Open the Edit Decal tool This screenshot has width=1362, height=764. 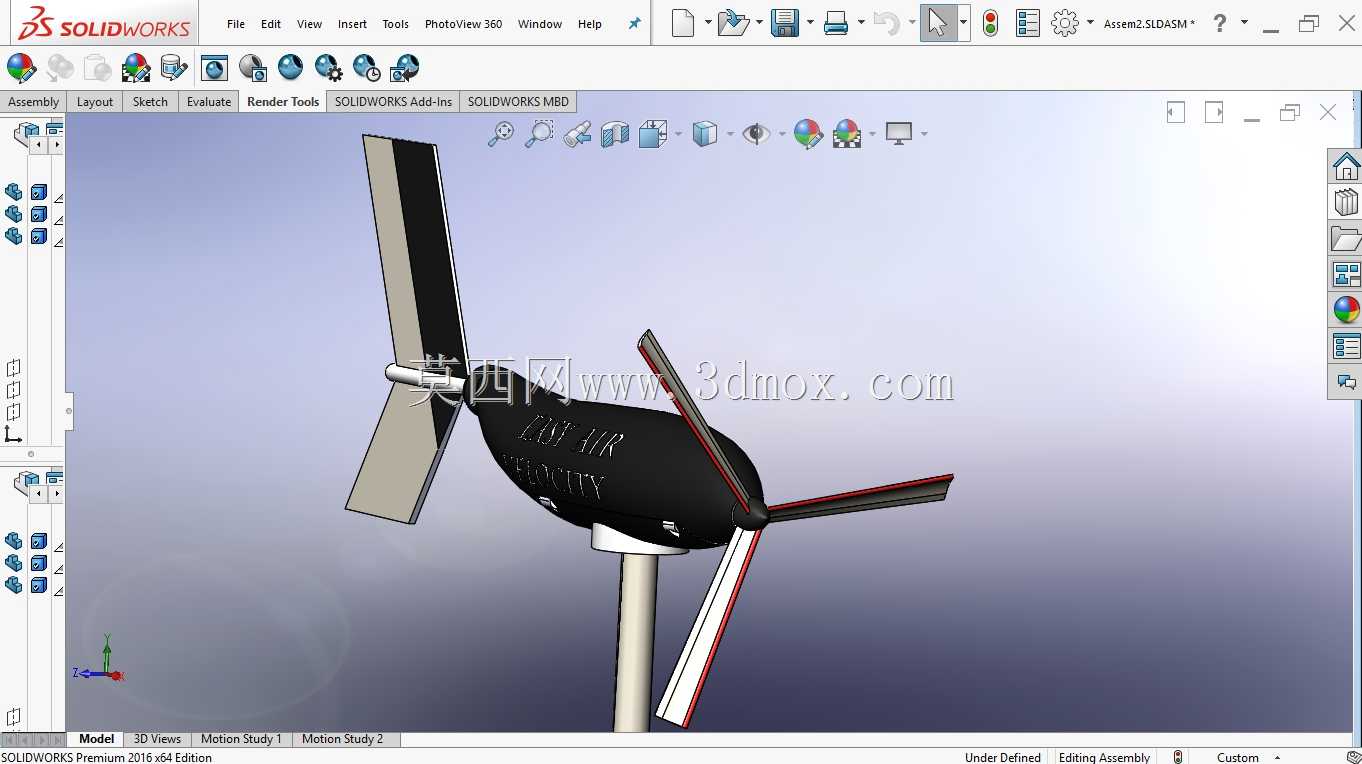point(174,68)
